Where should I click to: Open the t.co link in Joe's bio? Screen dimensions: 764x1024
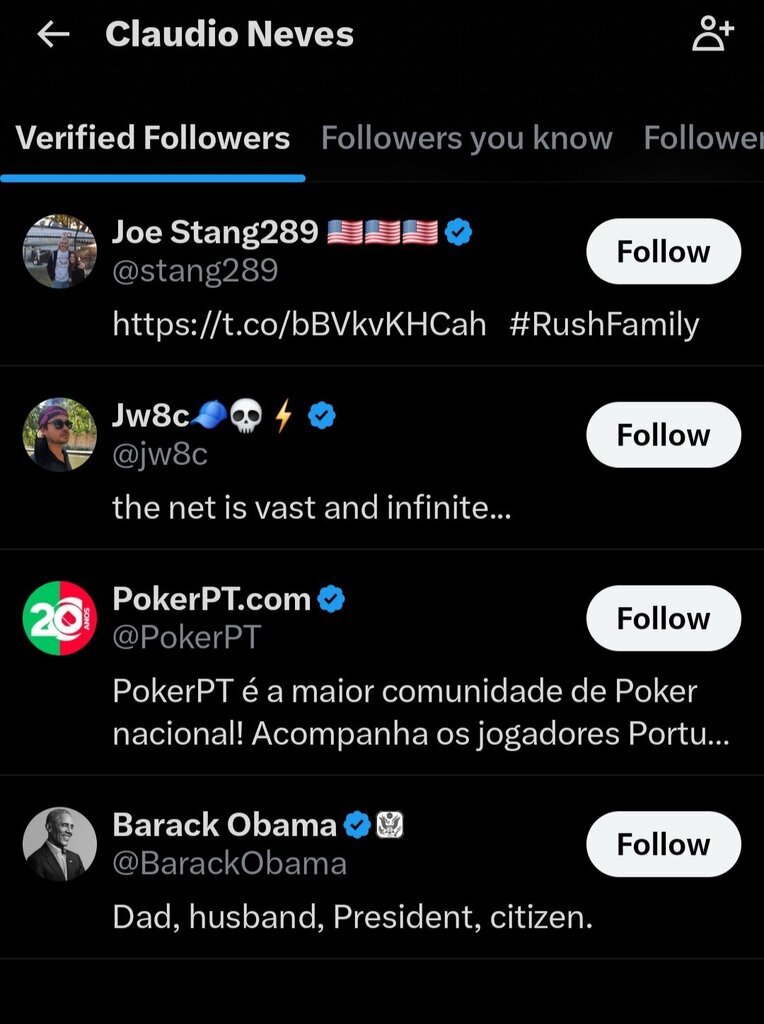[299, 324]
